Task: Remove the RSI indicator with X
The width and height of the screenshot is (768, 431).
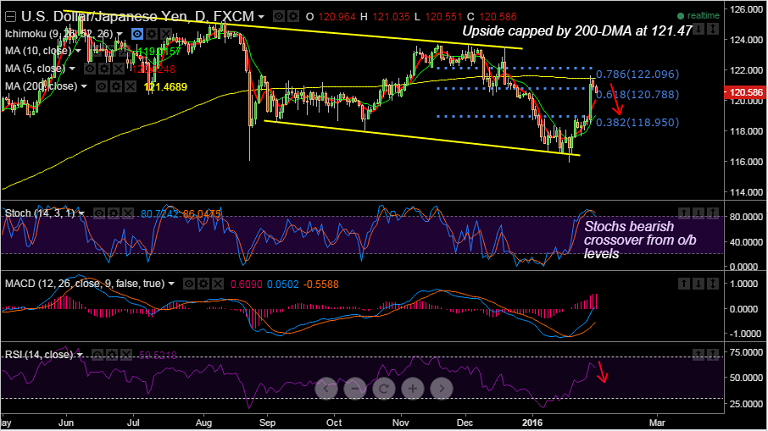Action: pos(126,355)
